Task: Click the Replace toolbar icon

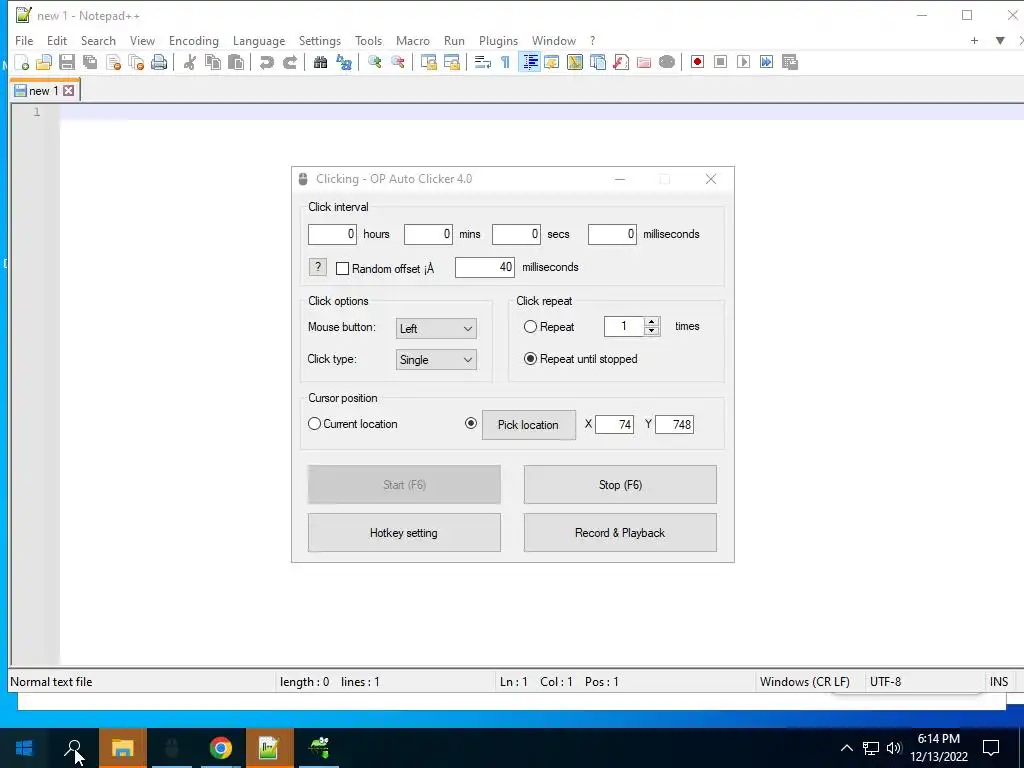Action: [x=344, y=62]
